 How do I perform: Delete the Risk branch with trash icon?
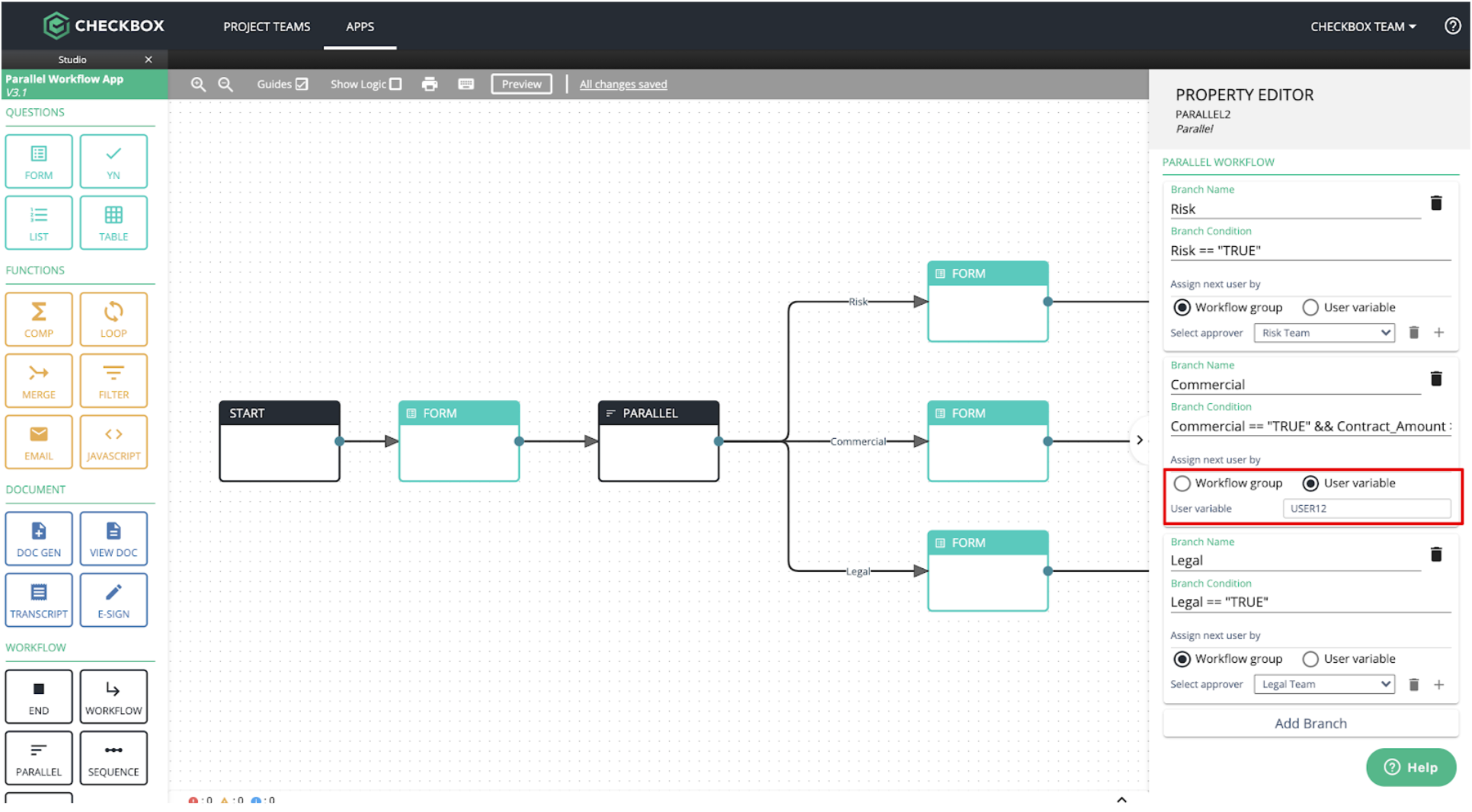click(1436, 203)
